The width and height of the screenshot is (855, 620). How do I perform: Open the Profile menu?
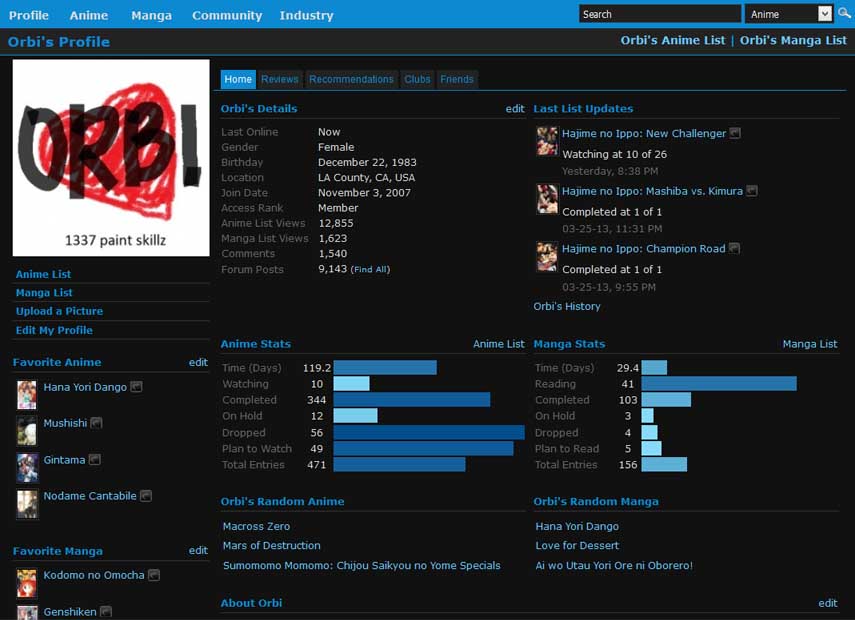[x=29, y=15]
